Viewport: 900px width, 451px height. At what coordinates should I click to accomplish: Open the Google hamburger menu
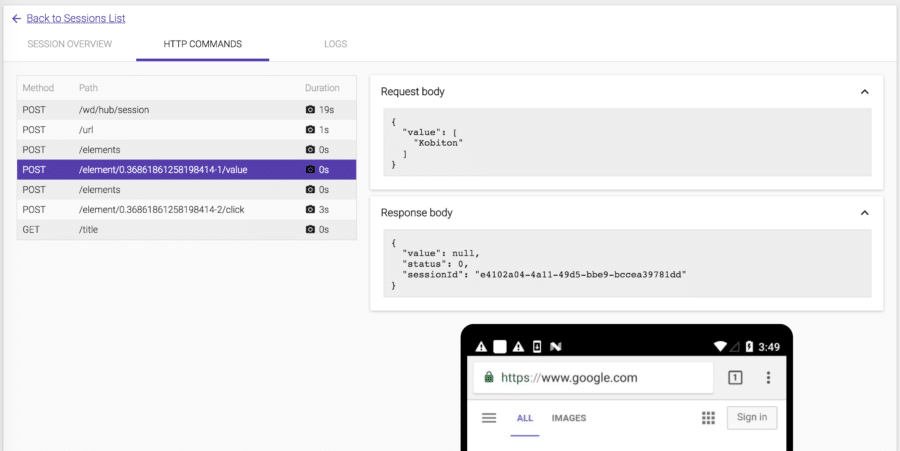[489, 418]
